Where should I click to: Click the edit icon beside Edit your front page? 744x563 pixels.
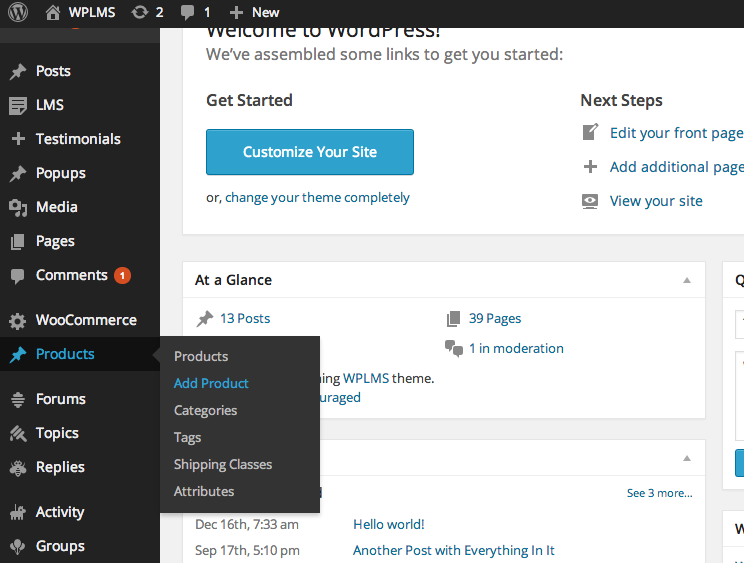[590, 132]
